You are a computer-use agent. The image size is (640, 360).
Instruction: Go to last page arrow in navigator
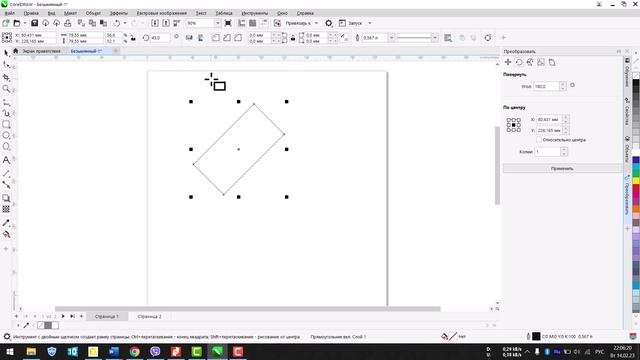[72, 316]
